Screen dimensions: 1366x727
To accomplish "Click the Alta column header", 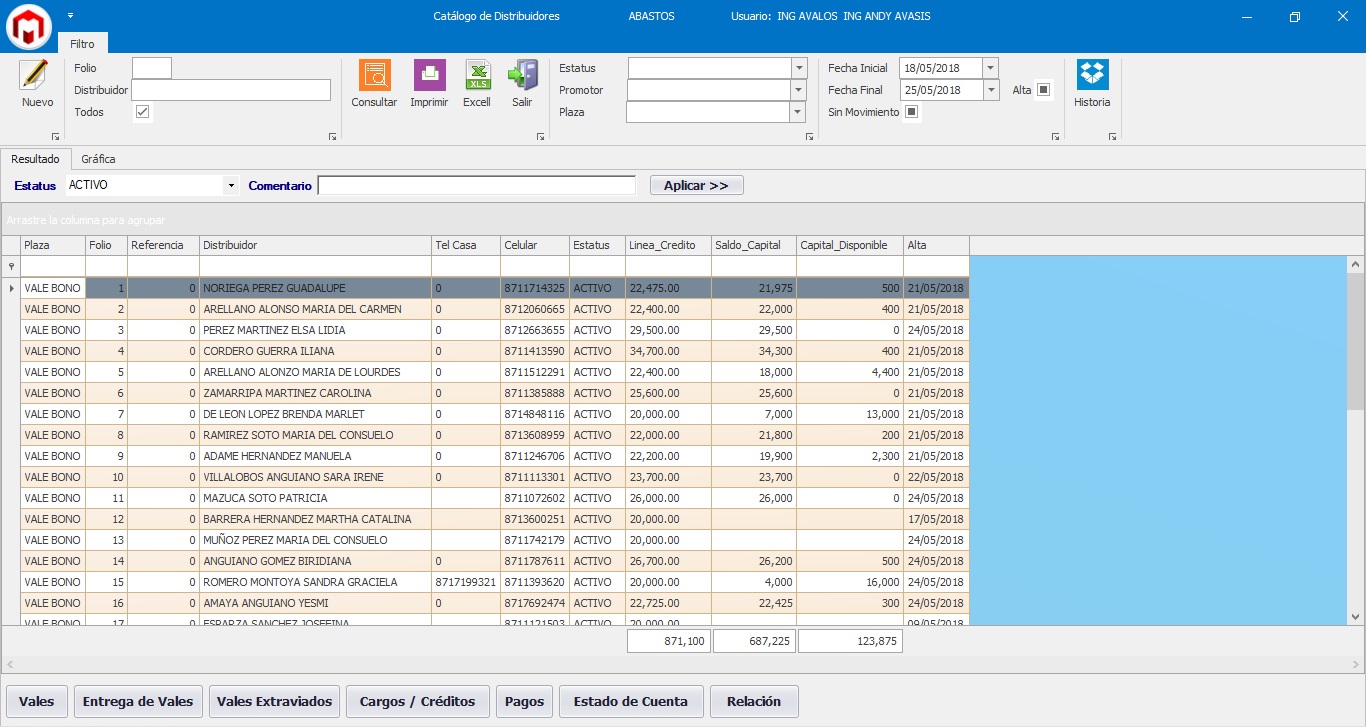I will click(x=936, y=245).
